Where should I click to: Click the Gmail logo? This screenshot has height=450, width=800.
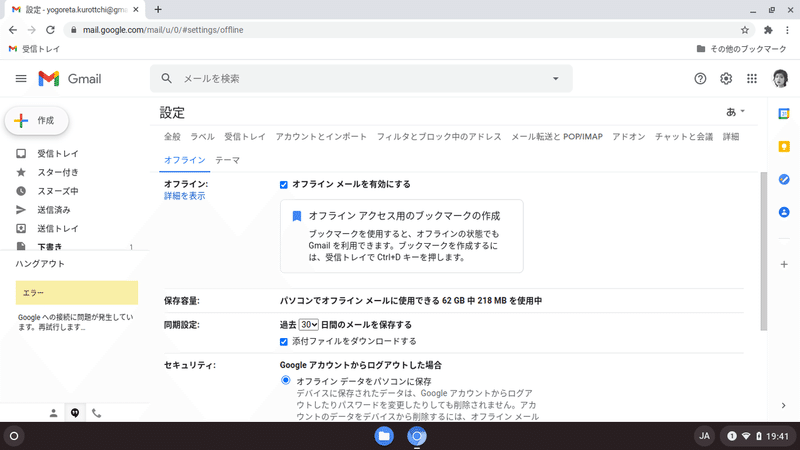70,79
